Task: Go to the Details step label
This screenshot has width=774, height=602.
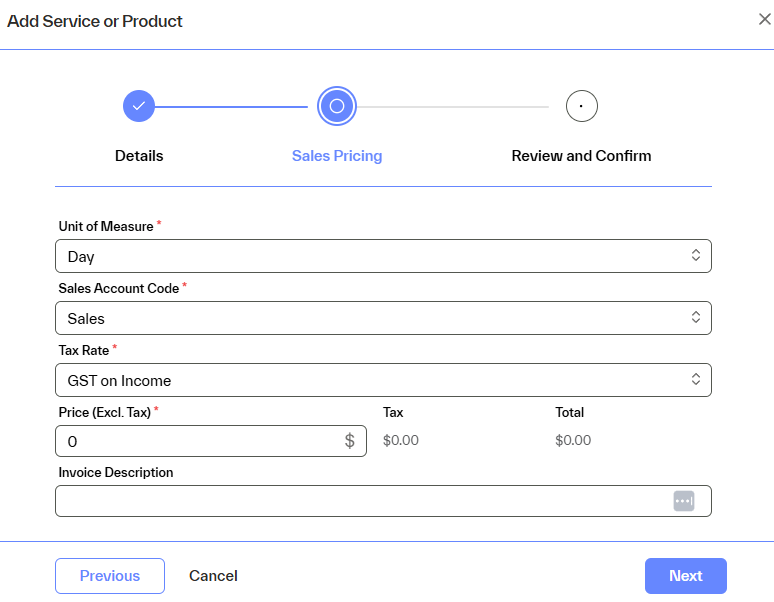Action: pos(139,156)
